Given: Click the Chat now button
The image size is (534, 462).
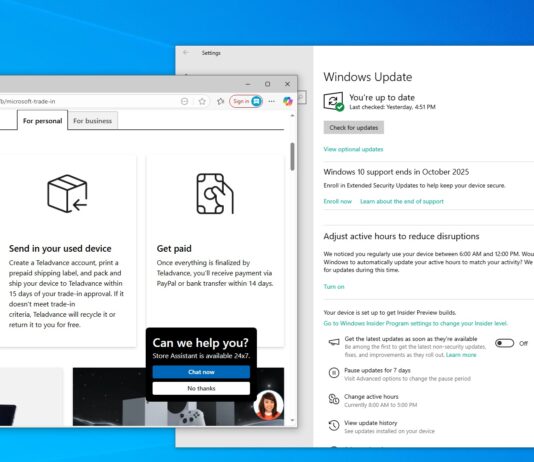Looking at the screenshot, I should 201,372.
